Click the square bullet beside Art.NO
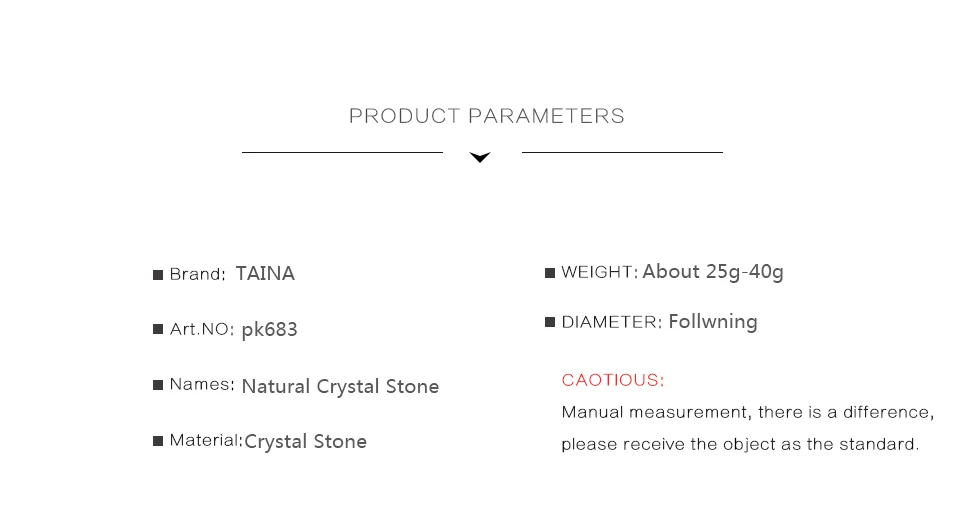This screenshot has width=960, height=513. (158, 329)
